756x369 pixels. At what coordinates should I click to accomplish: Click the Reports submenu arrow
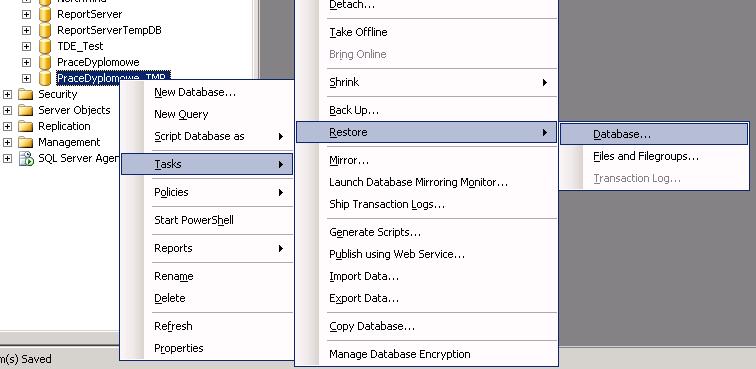click(x=281, y=248)
